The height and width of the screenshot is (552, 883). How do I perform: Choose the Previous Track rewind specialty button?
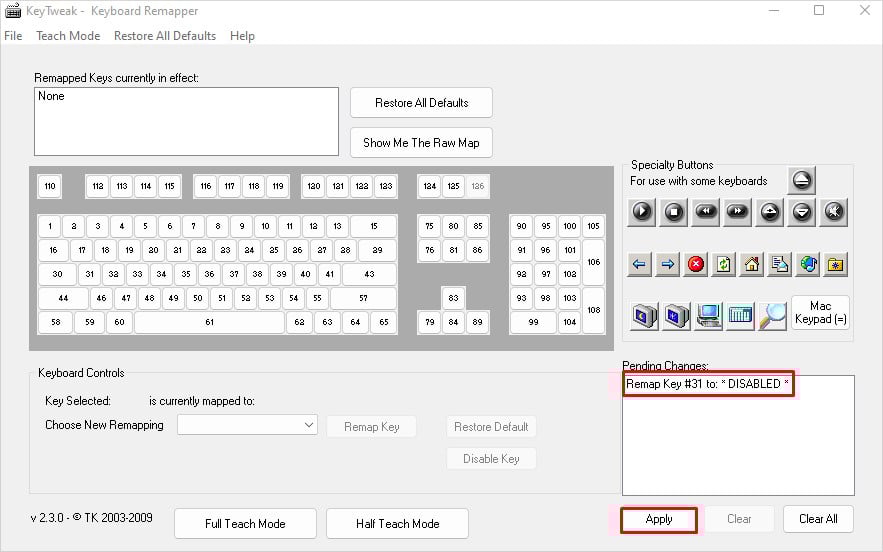706,212
